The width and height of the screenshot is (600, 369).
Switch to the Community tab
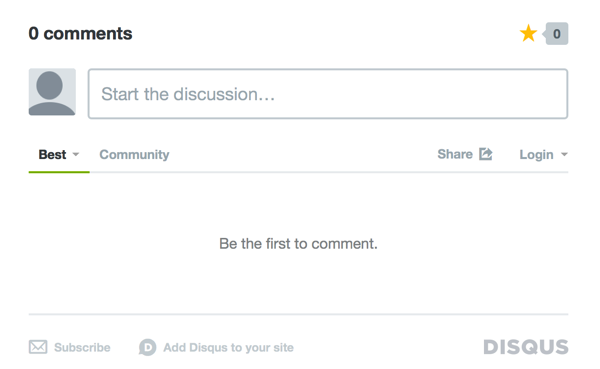[x=134, y=155]
